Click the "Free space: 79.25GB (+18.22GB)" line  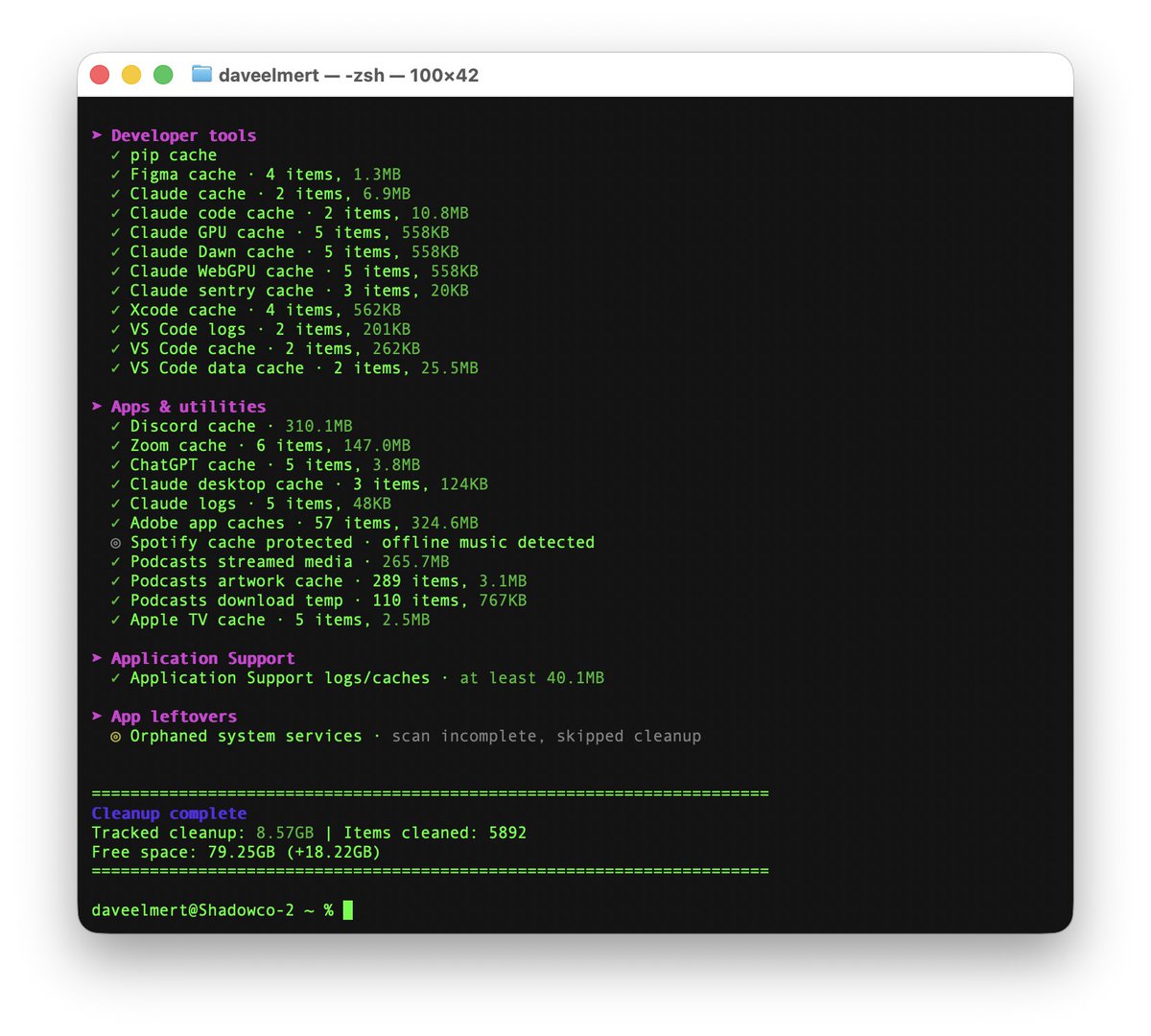tap(236, 852)
